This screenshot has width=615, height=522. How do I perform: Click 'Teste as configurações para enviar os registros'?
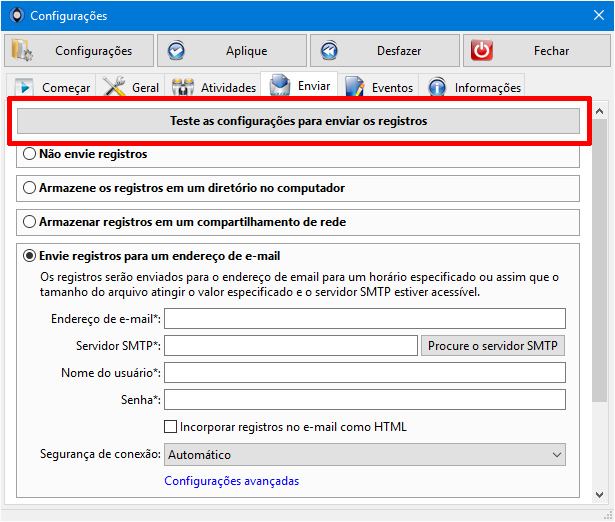coord(298,121)
